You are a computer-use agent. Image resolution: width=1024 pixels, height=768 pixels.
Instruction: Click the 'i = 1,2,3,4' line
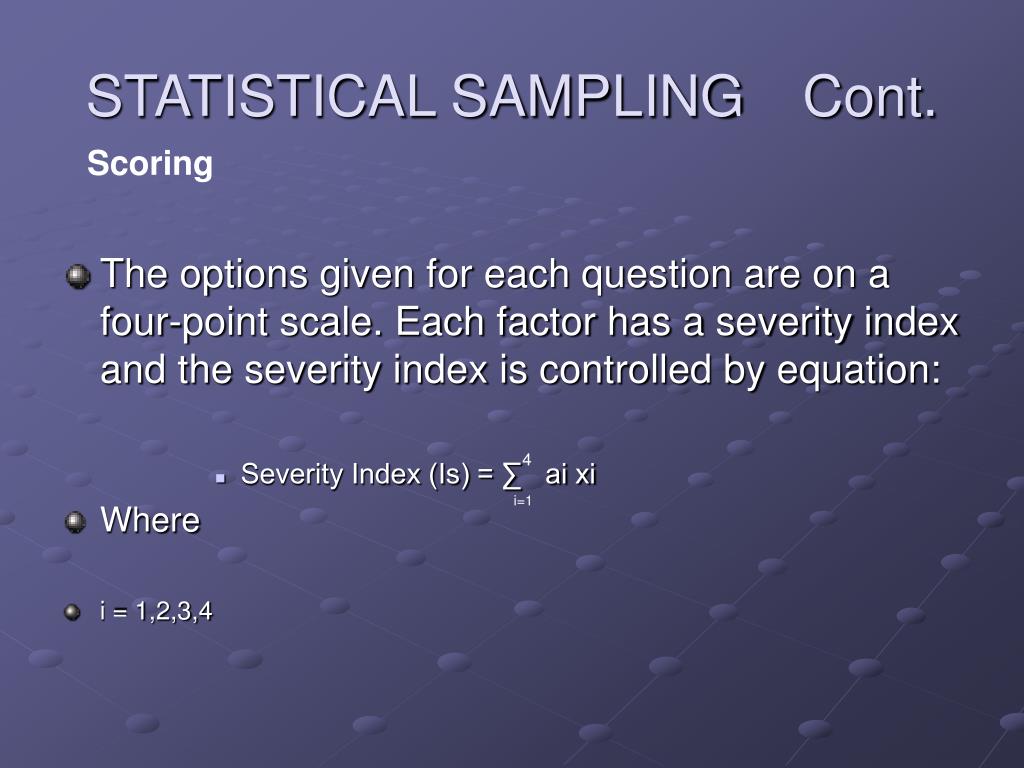click(x=156, y=612)
